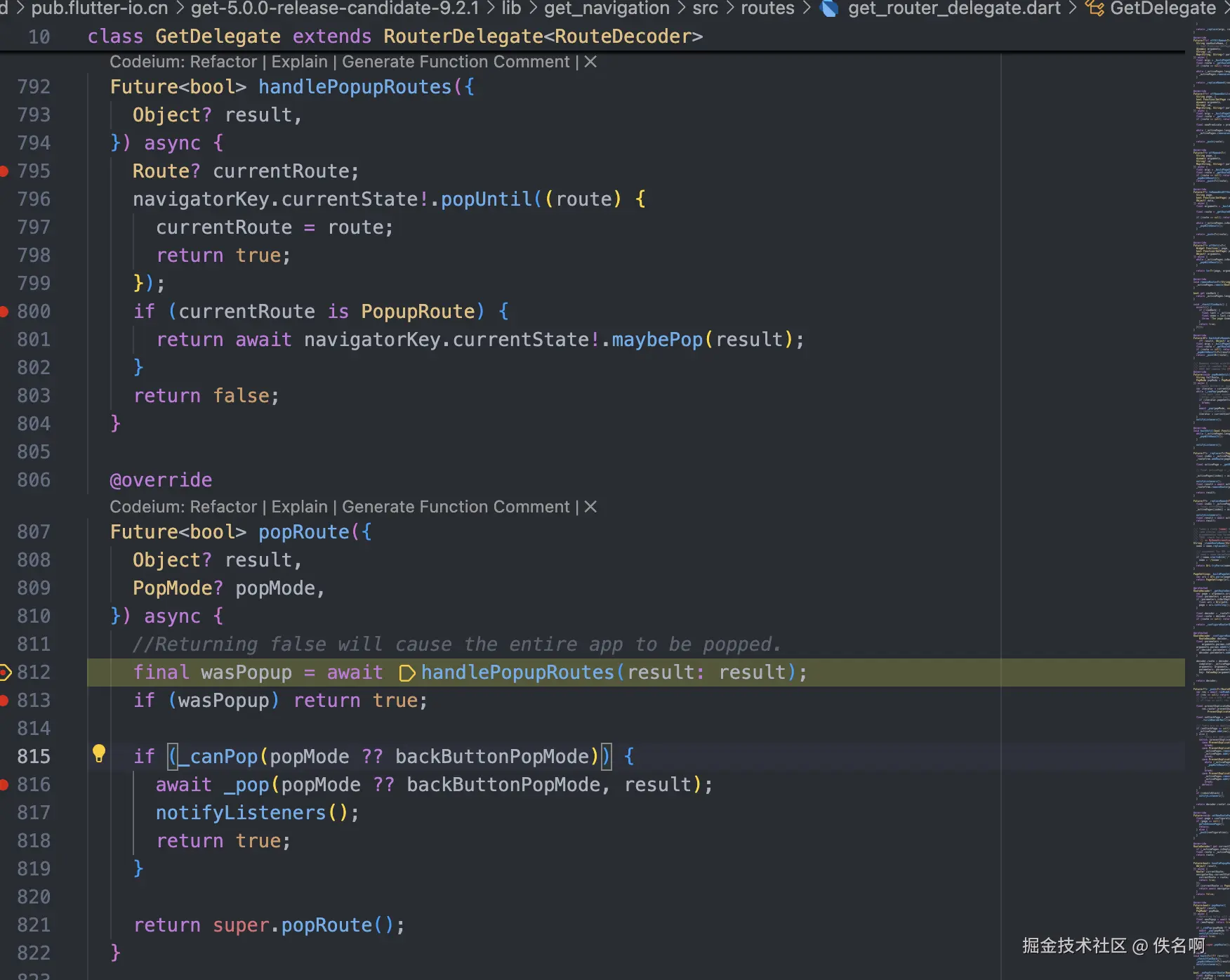Screen dimensions: 1230x980
Task: Click 'return false;' on line 803
Action: click(206, 396)
